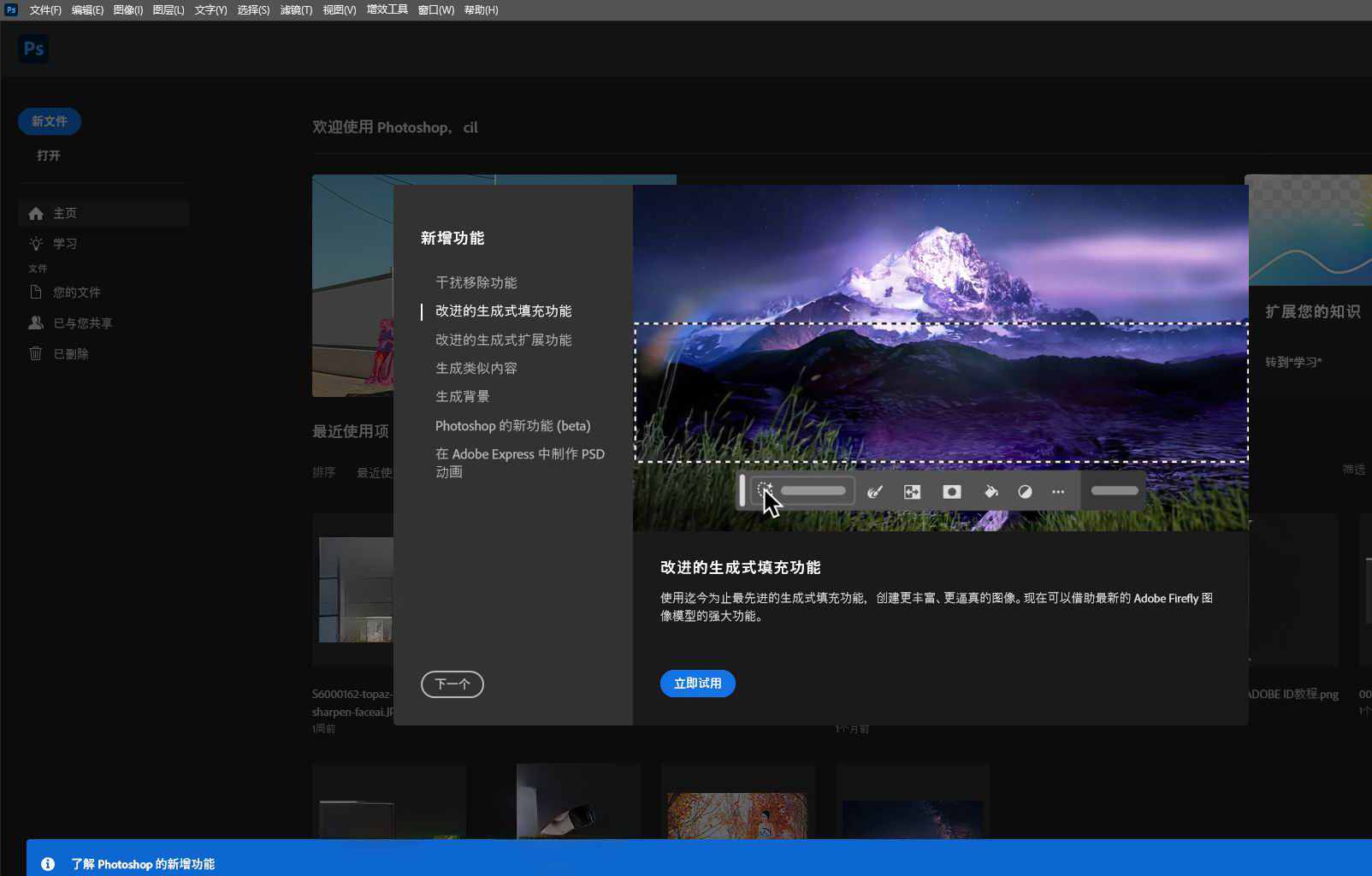Open the 文件(F) menu

(x=45, y=10)
